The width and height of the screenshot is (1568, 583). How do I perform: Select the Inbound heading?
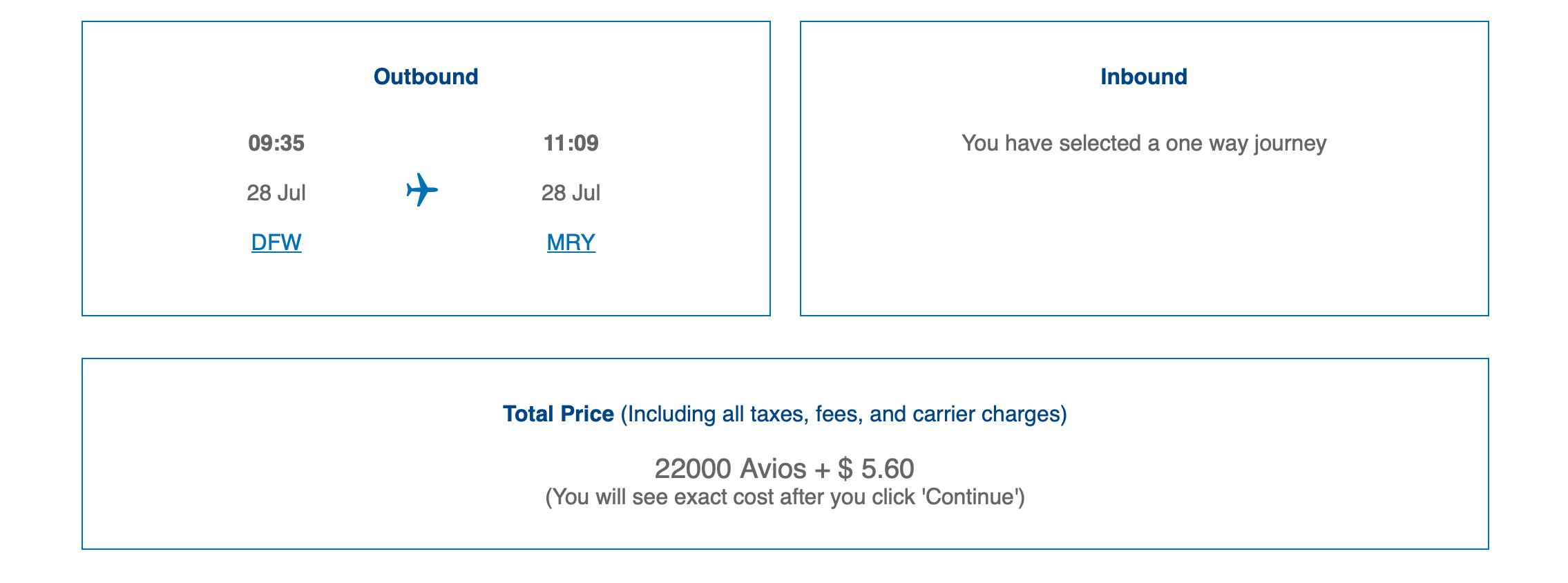1144,77
